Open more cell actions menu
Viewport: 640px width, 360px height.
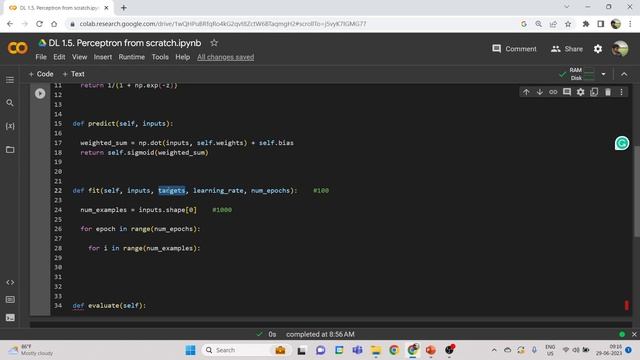[x=621, y=92]
